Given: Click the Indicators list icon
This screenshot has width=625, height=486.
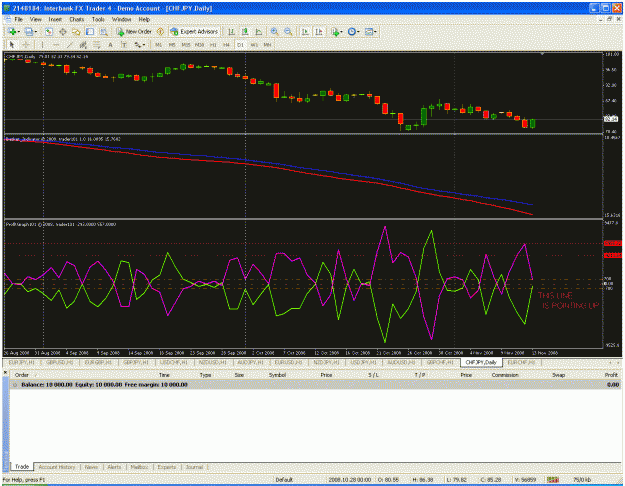Looking at the screenshot, I should click(335, 31).
